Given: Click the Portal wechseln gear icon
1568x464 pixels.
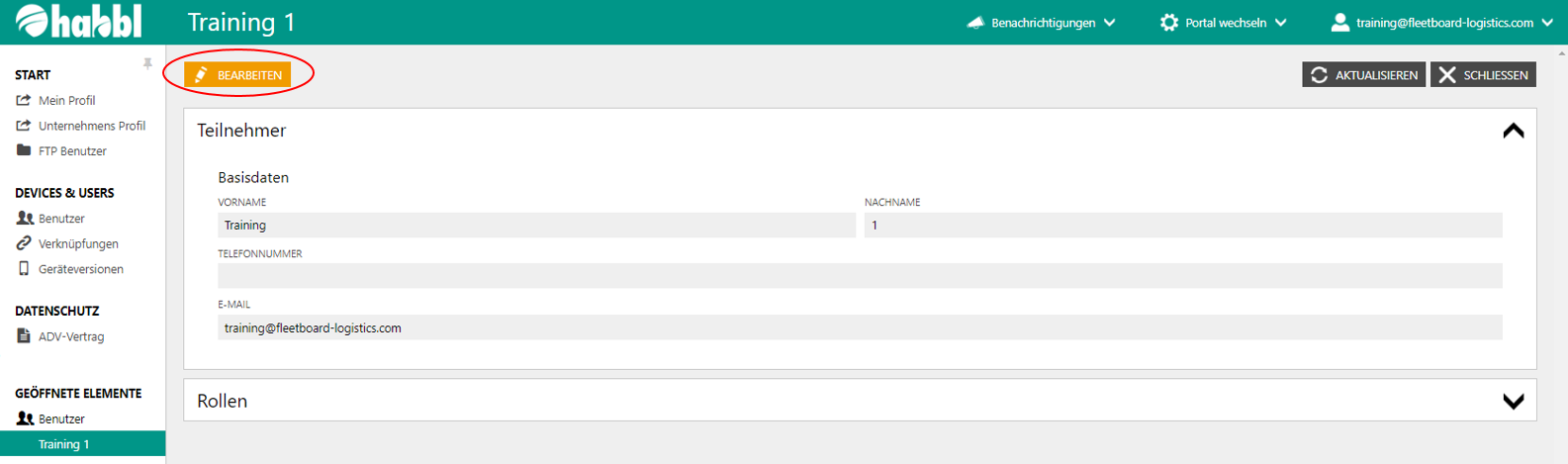Looking at the screenshot, I should coord(1168,23).
